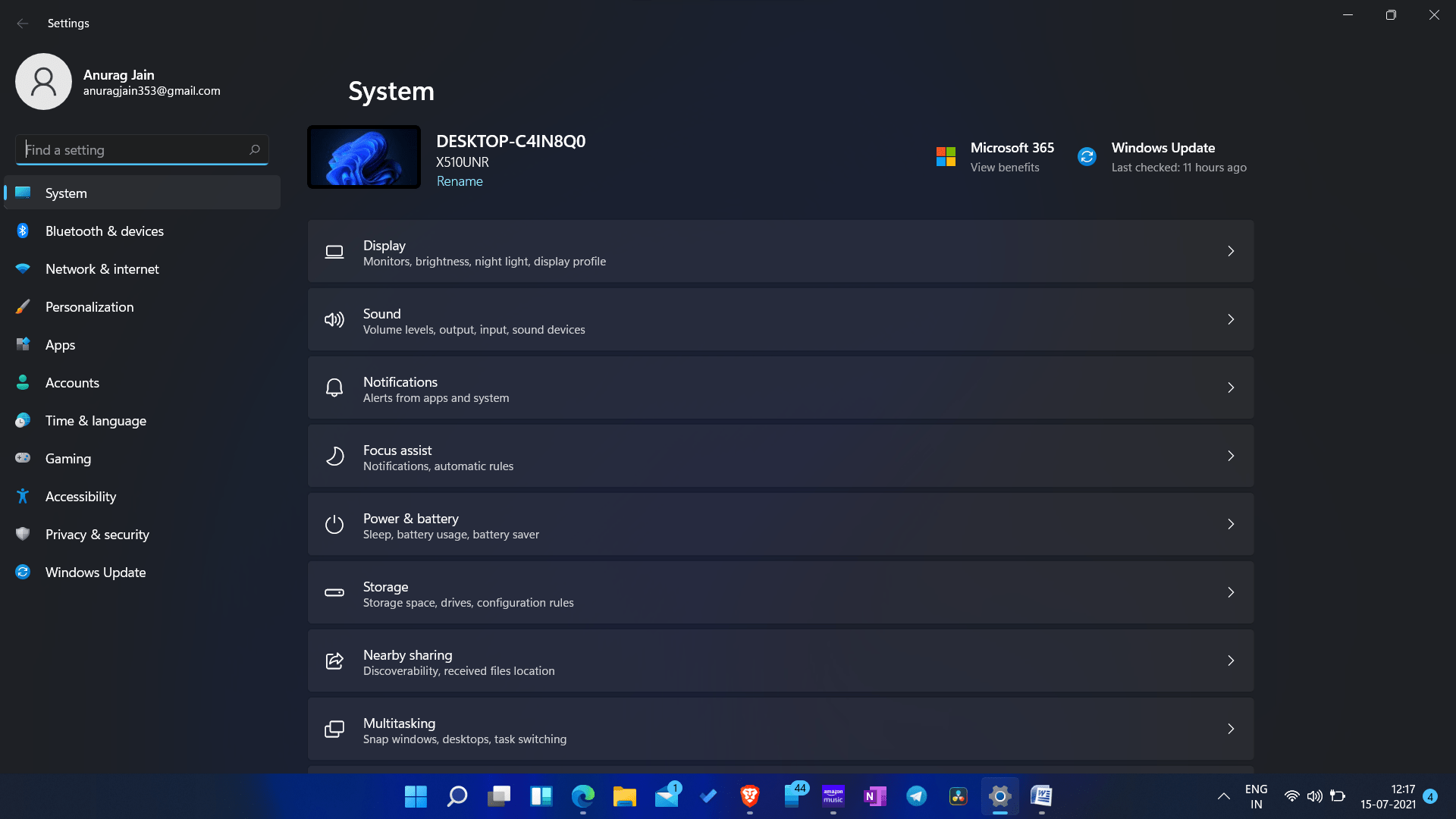The width and height of the screenshot is (1456, 819).
Task: Expand Multitasking settings arrow
Action: 1231,729
